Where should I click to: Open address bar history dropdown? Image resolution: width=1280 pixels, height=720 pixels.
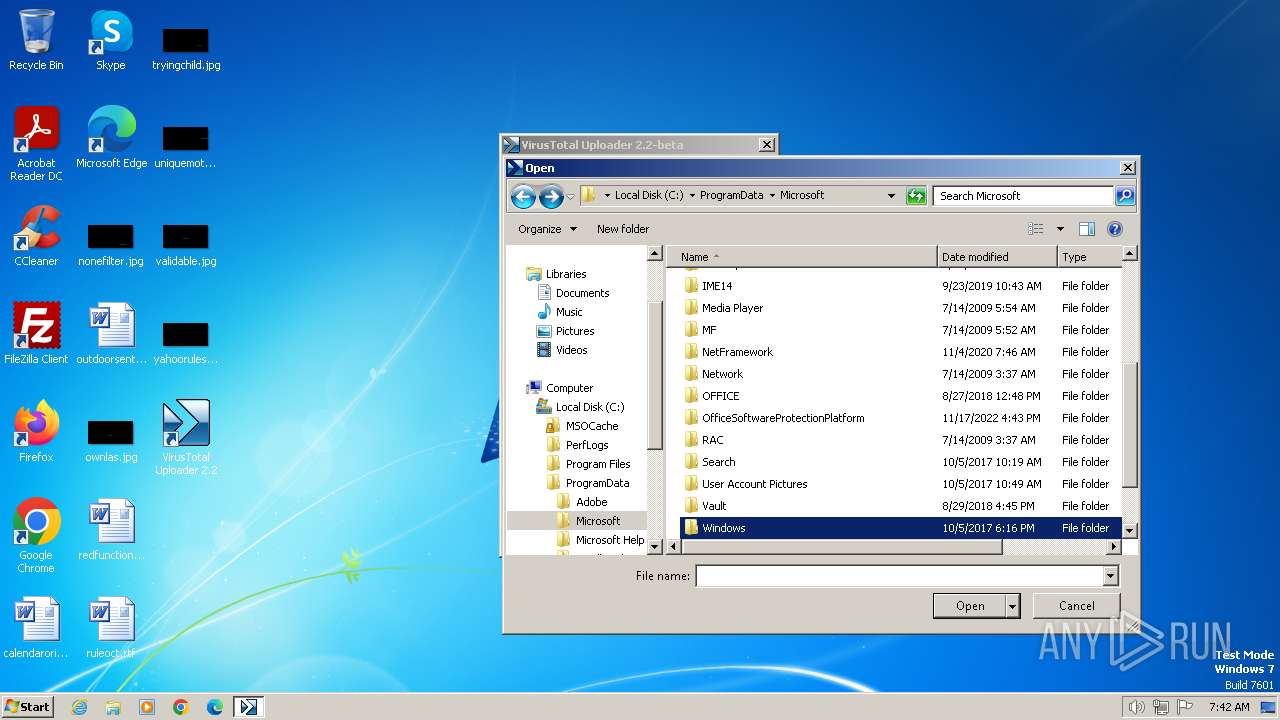click(891, 196)
